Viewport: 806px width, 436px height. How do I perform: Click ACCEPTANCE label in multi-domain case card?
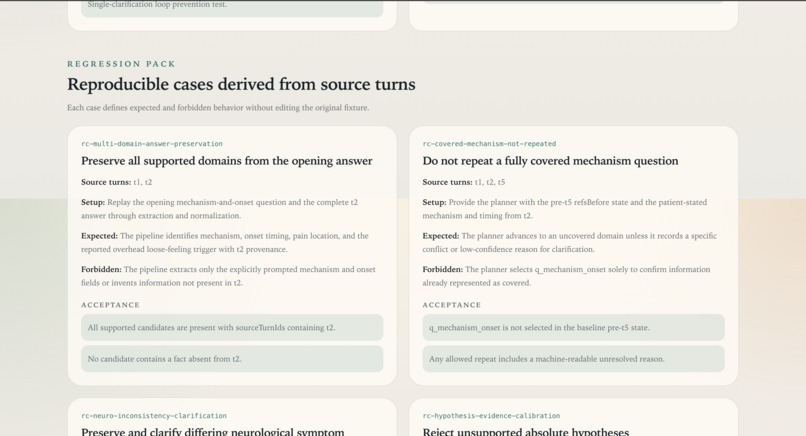click(x=111, y=305)
